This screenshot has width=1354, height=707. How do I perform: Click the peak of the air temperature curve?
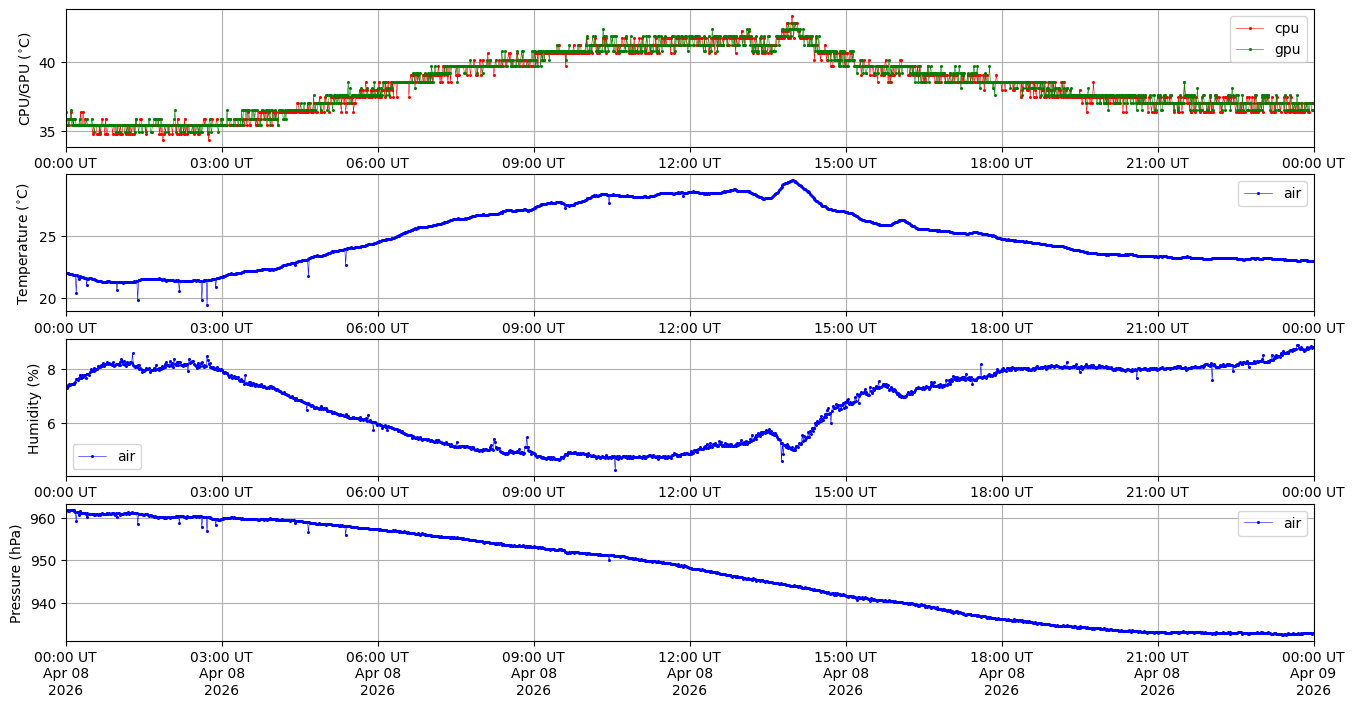[x=792, y=181]
